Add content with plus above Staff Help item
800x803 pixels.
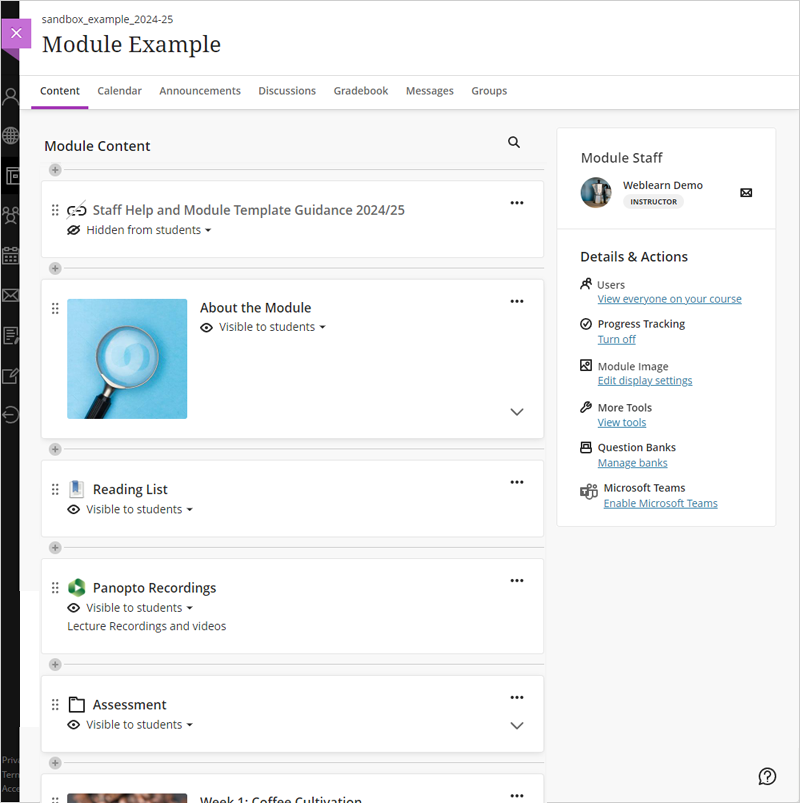point(55,170)
